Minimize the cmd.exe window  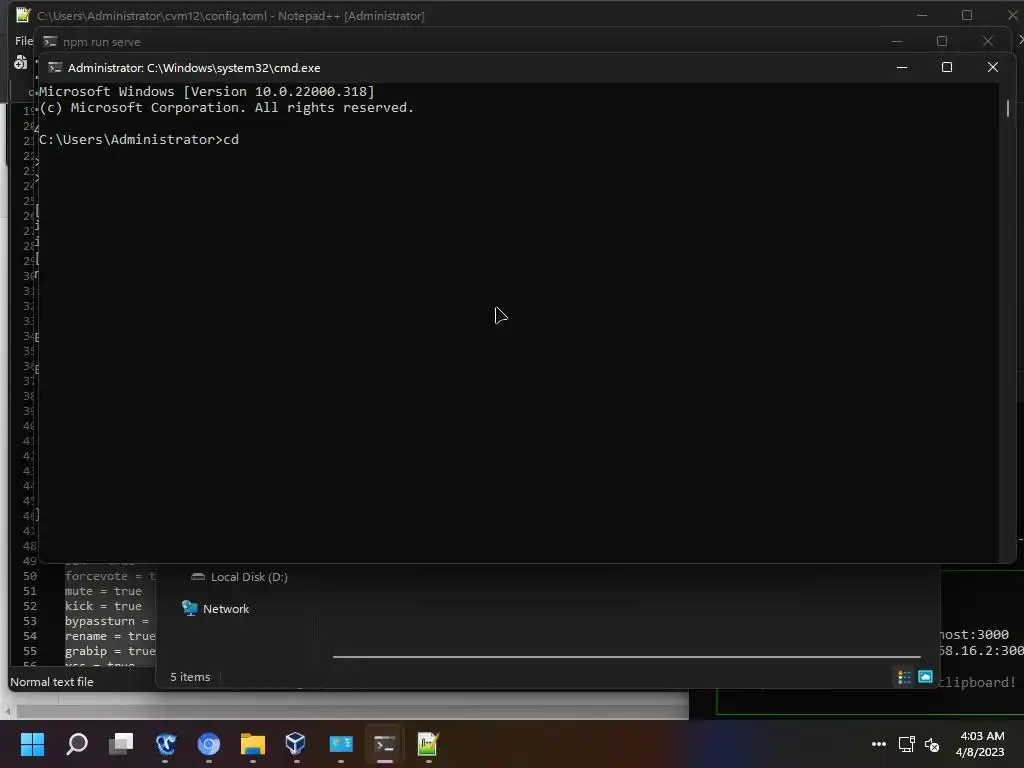click(902, 67)
